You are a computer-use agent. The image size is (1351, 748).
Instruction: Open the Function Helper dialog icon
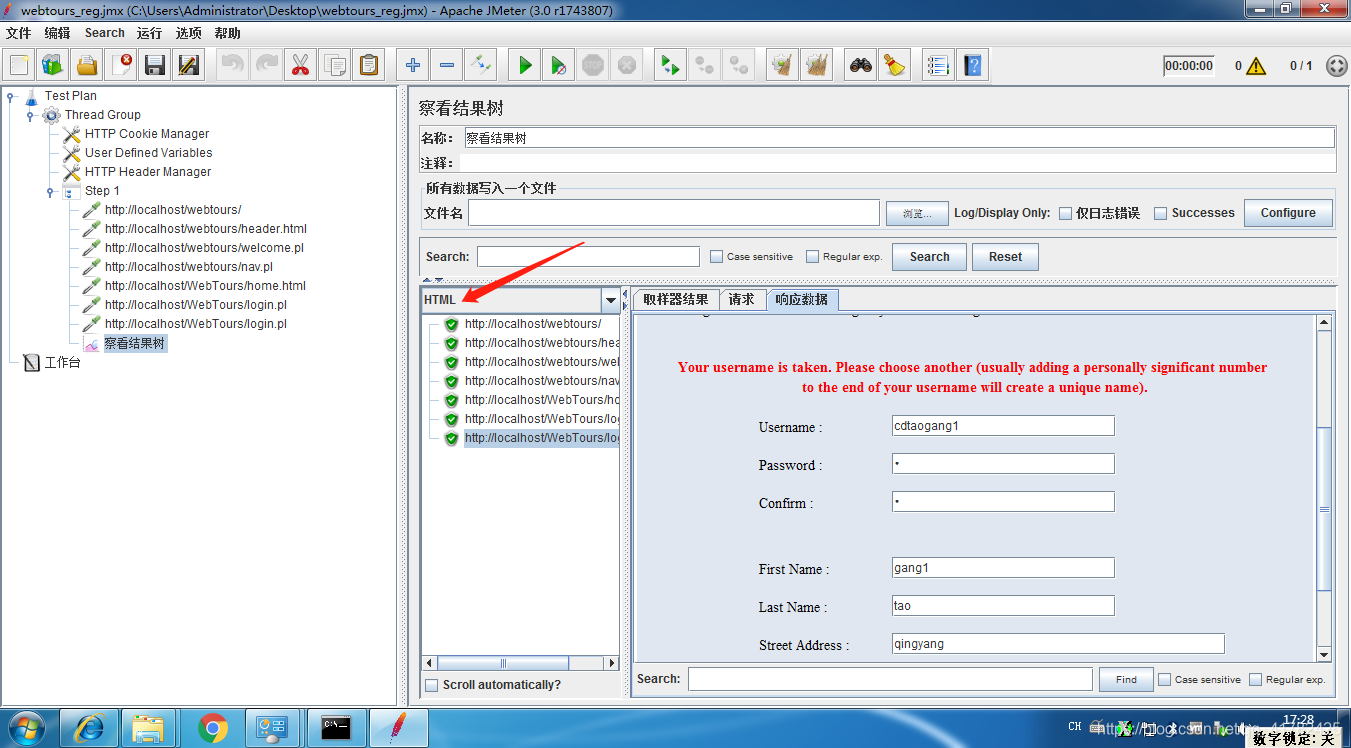click(x=938, y=66)
